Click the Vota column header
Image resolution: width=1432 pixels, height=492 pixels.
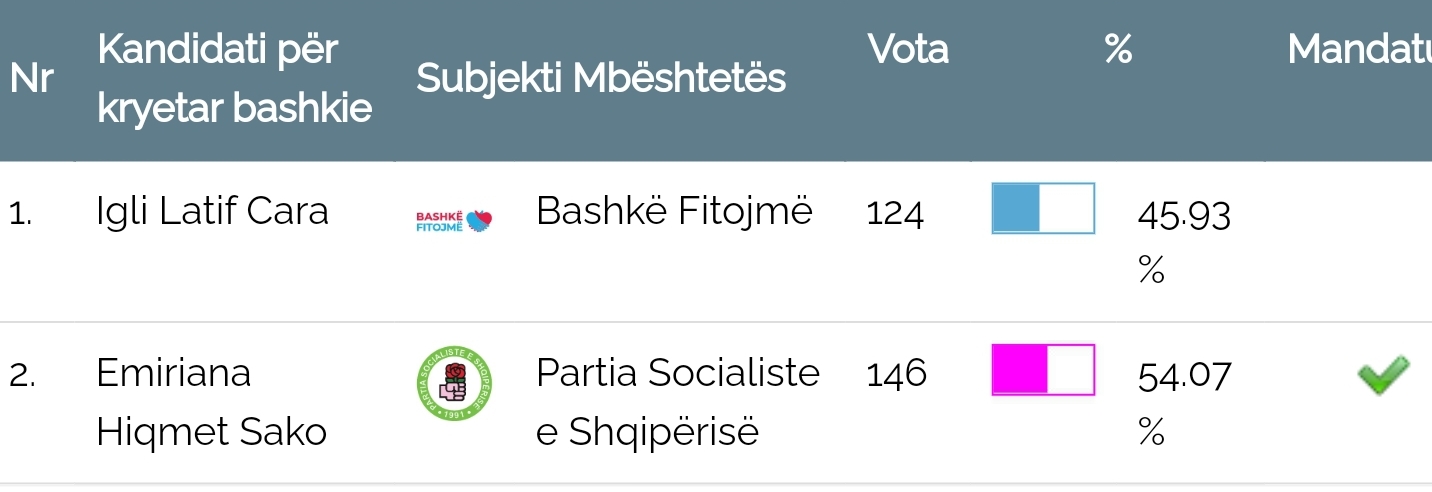click(x=908, y=49)
